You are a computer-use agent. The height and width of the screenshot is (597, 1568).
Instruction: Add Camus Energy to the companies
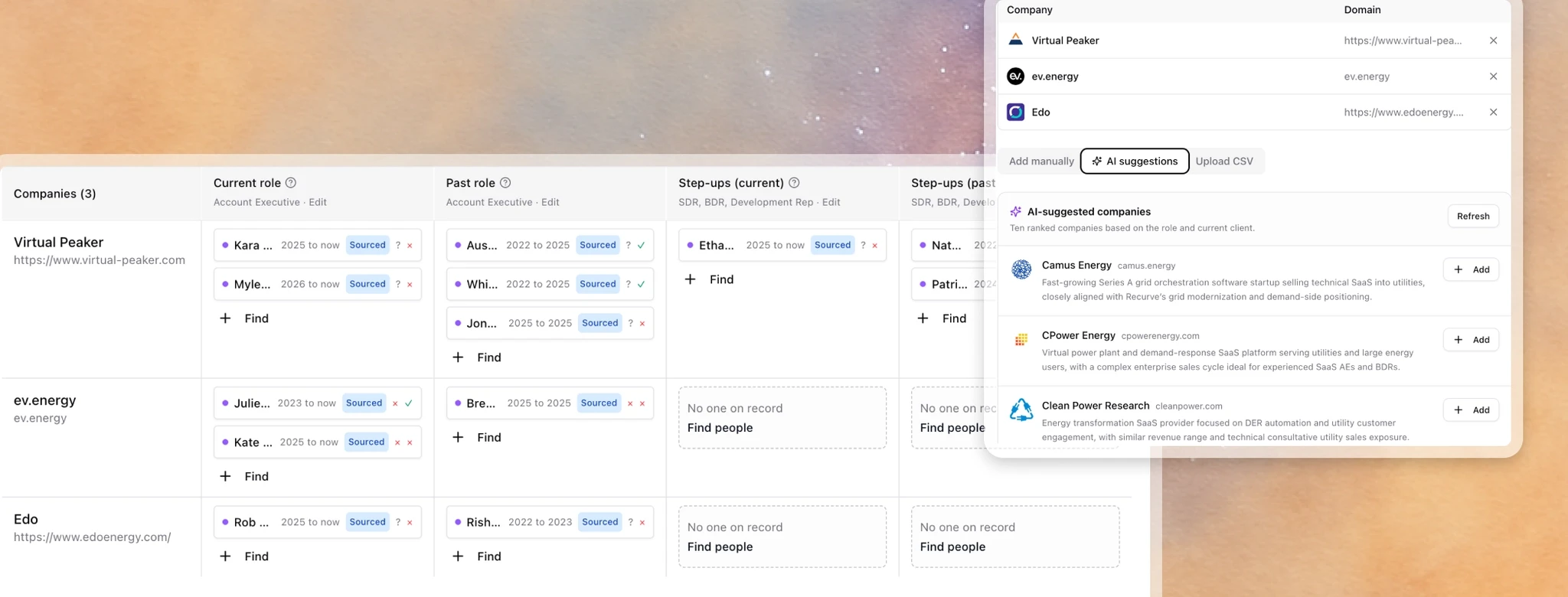coord(1471,269)
